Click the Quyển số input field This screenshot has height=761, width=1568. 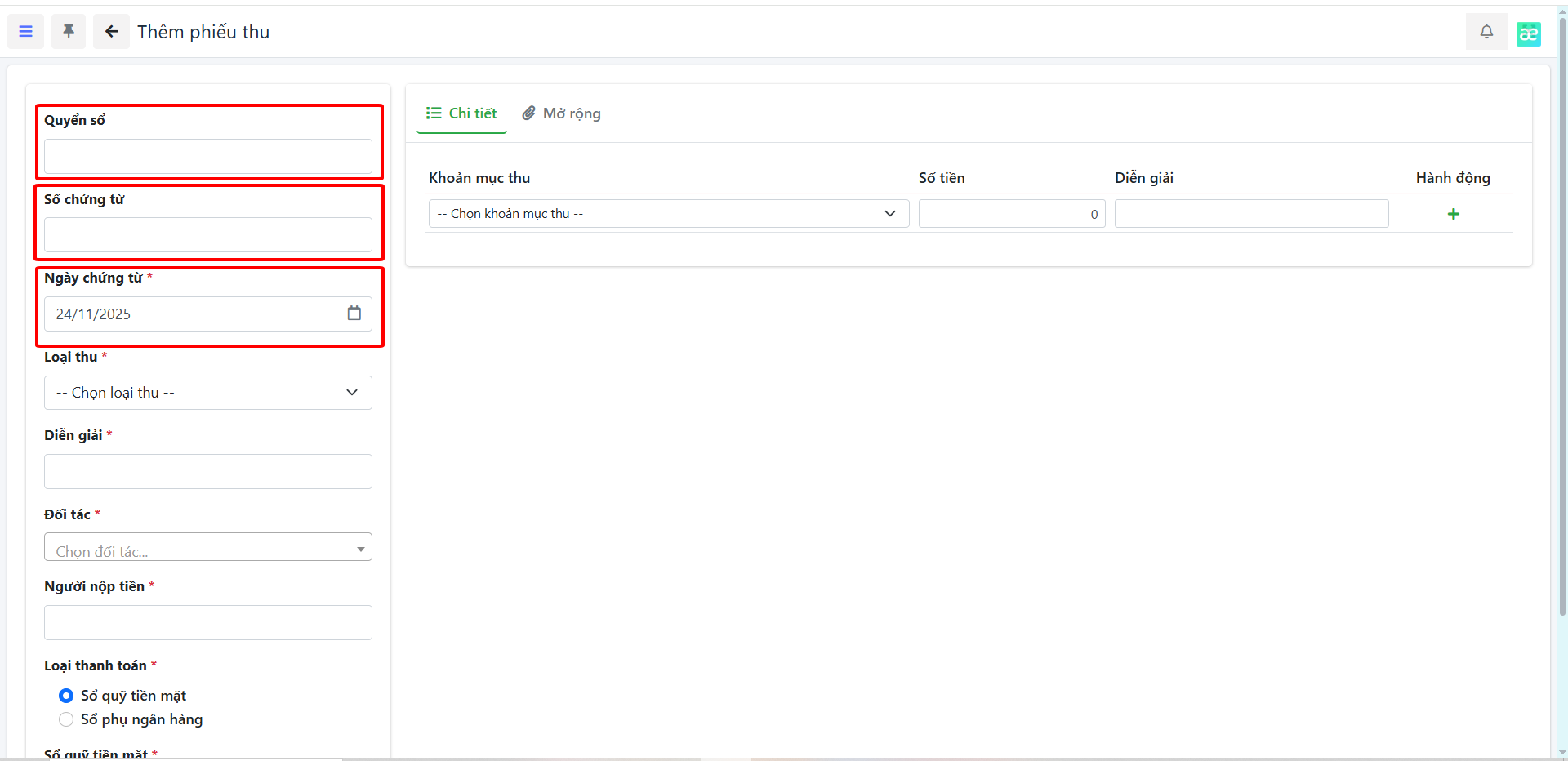[208, 156]
